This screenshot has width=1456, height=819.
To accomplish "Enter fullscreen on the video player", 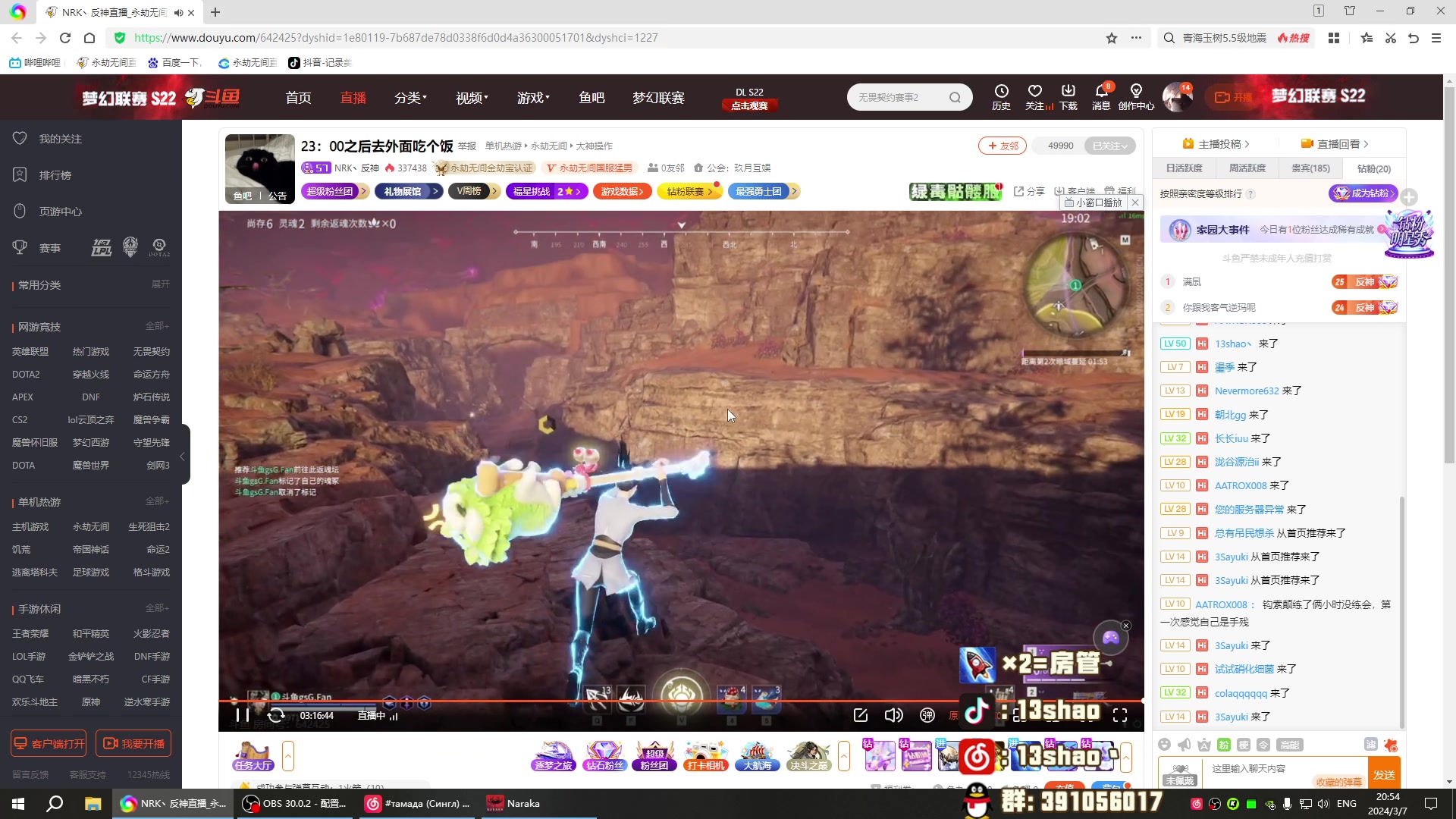I will point(1119,715).
